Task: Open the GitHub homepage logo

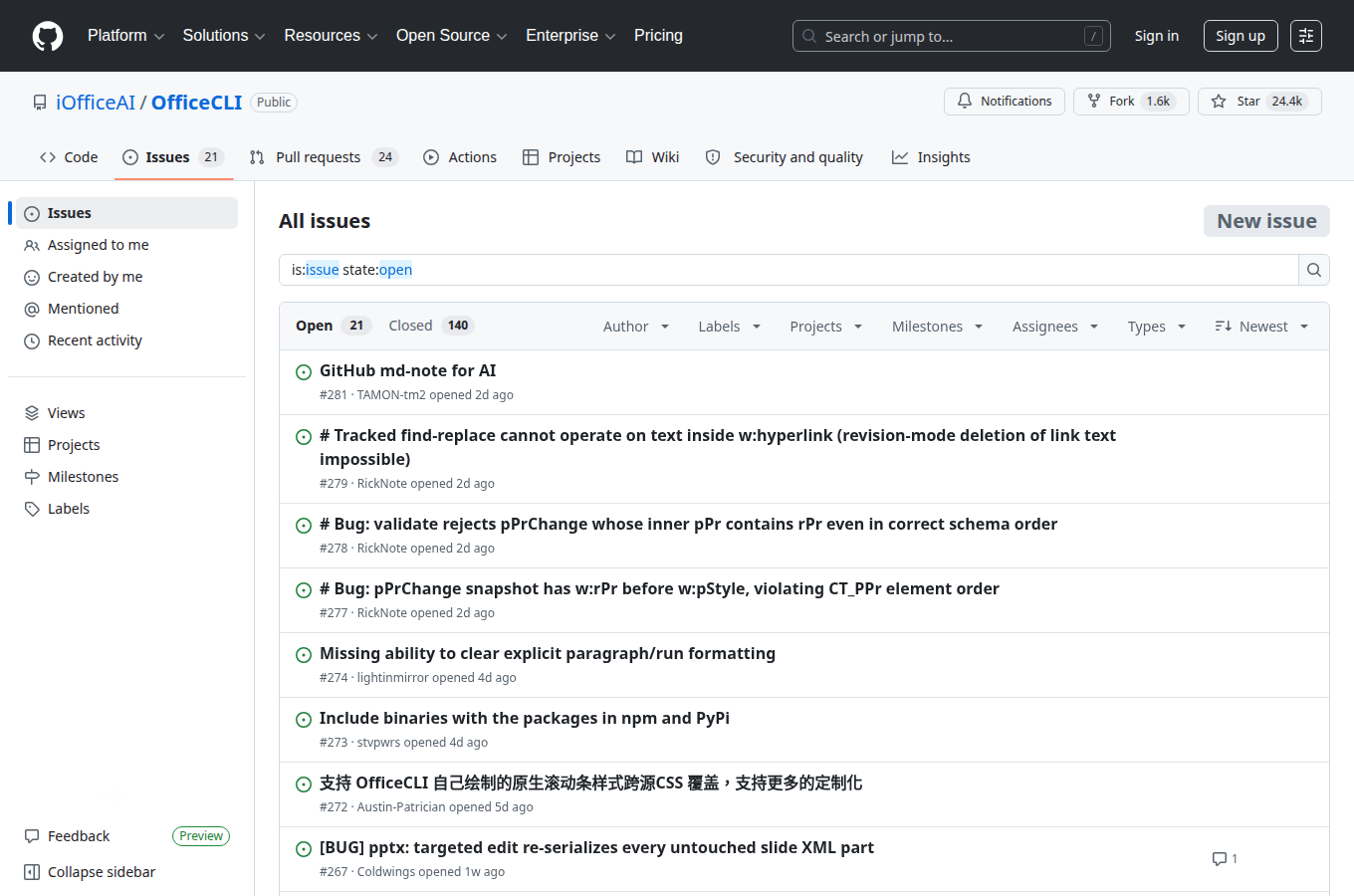Action: (48, 36)
